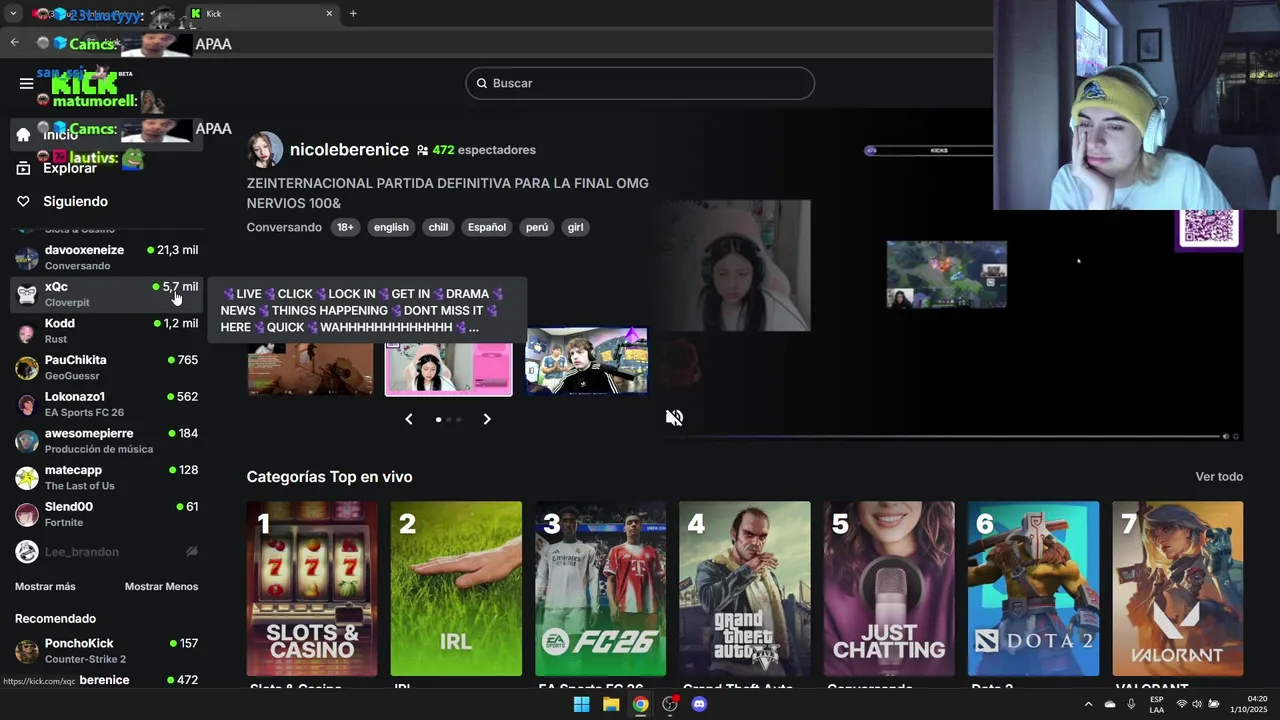Open the Slots & Casino category card
Screen dimensions: 1280x720
coord(312,589)
